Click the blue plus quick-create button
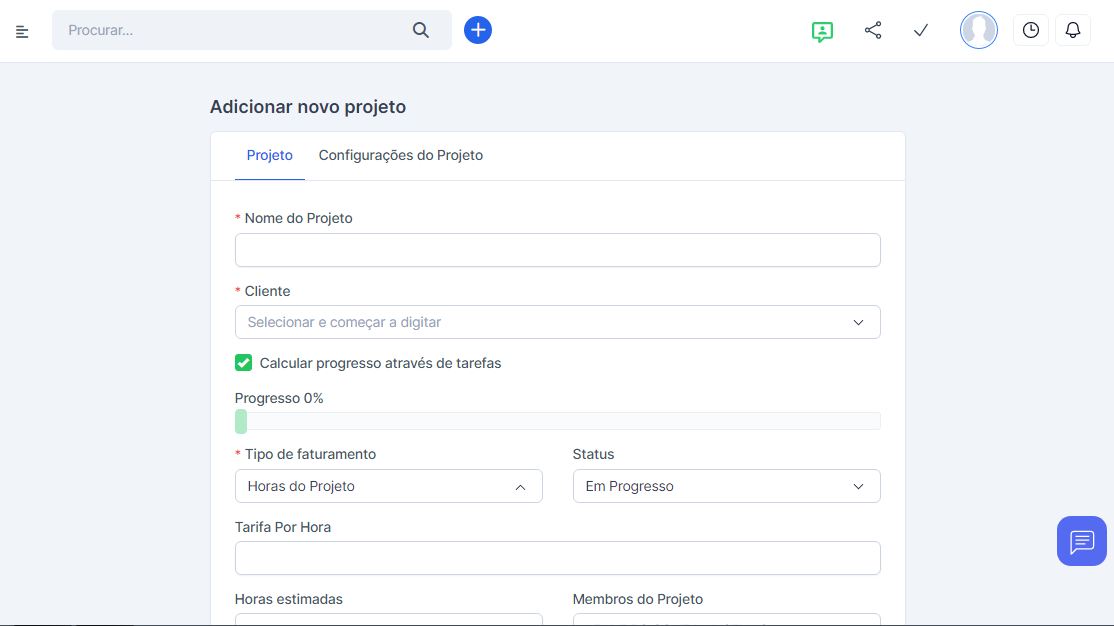1114x626 pixels. (478, 30)
